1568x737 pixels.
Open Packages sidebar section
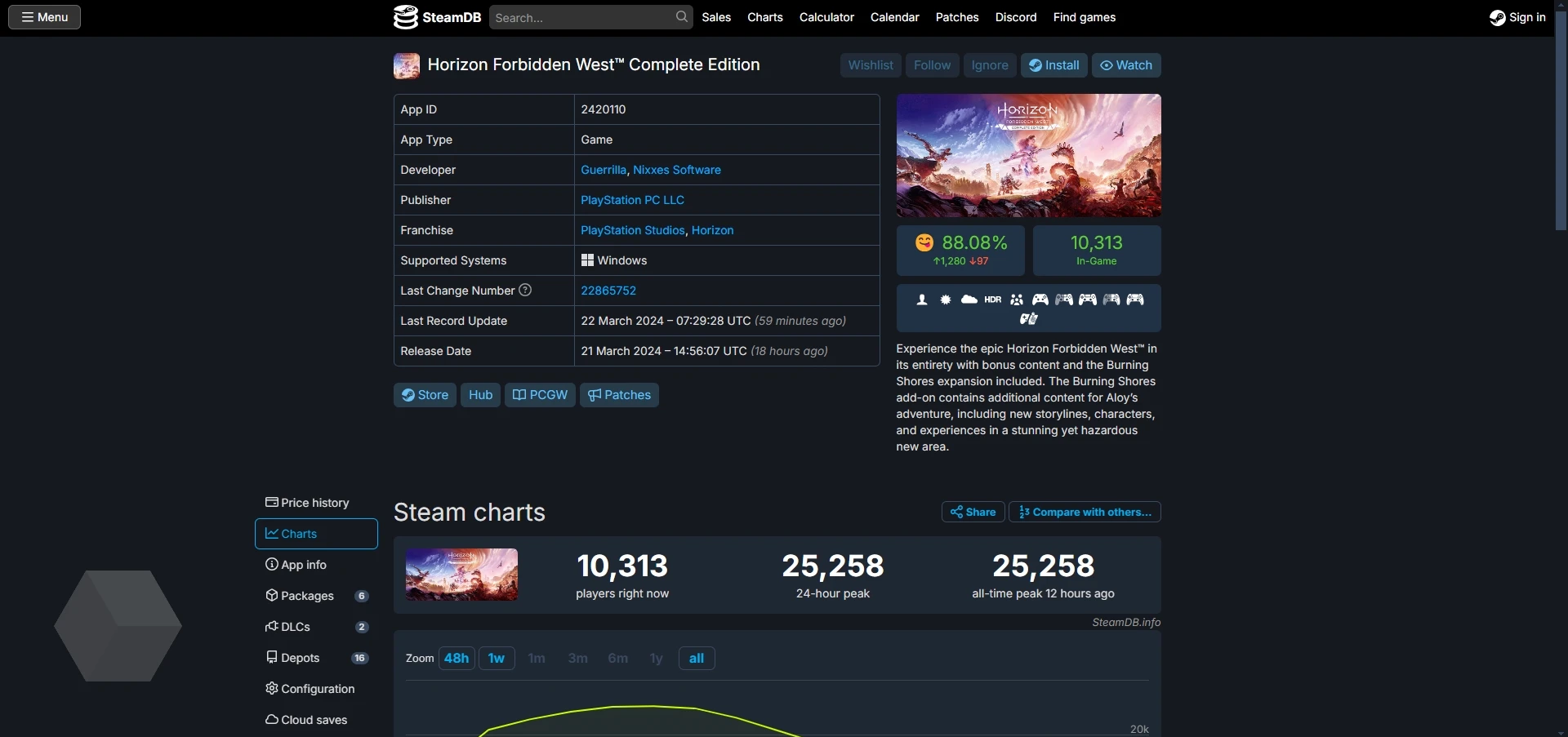point(316,596)
